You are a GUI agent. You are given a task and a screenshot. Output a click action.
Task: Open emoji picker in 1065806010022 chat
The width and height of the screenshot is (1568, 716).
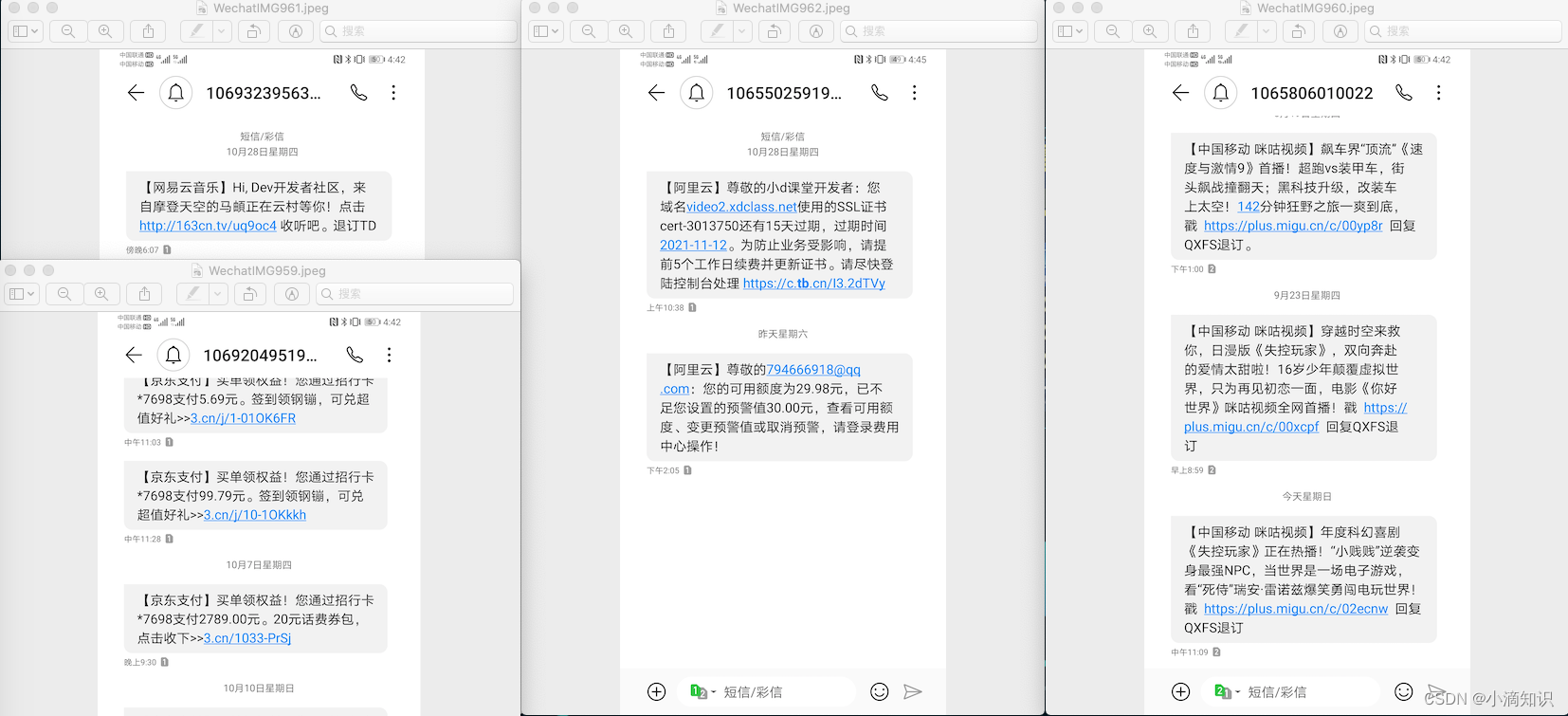[x=1404, y=692]
